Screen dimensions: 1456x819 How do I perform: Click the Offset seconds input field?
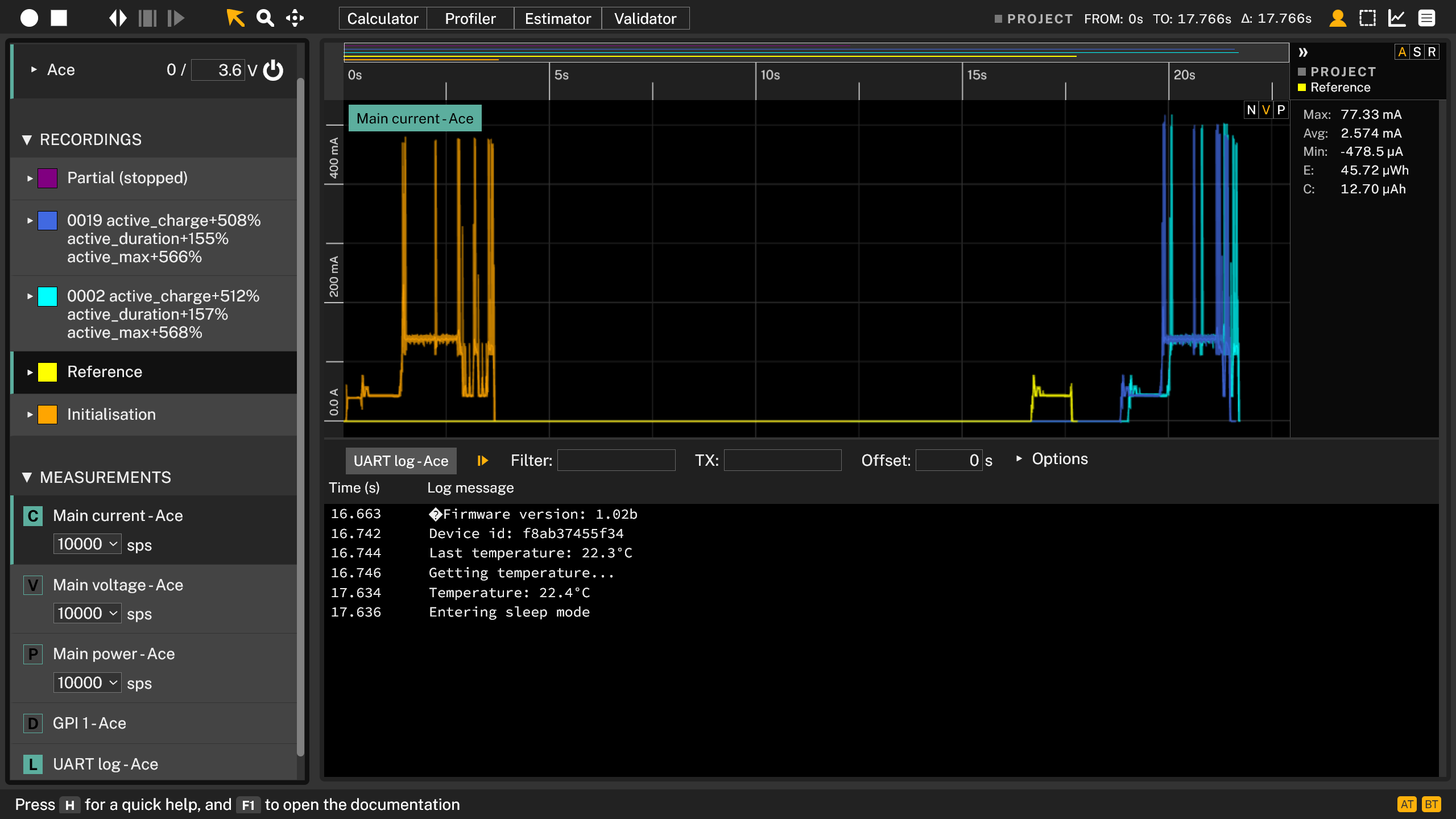pos(949,460)
